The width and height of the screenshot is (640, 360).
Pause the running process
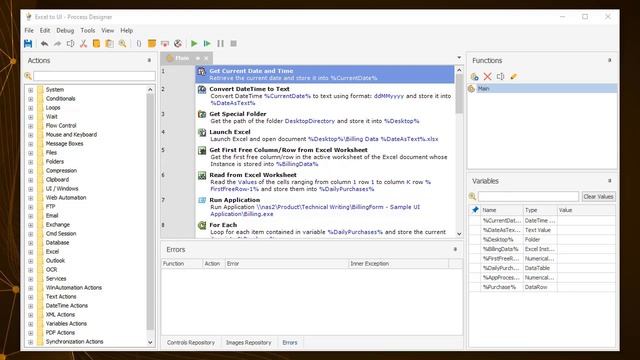(220, 44)
